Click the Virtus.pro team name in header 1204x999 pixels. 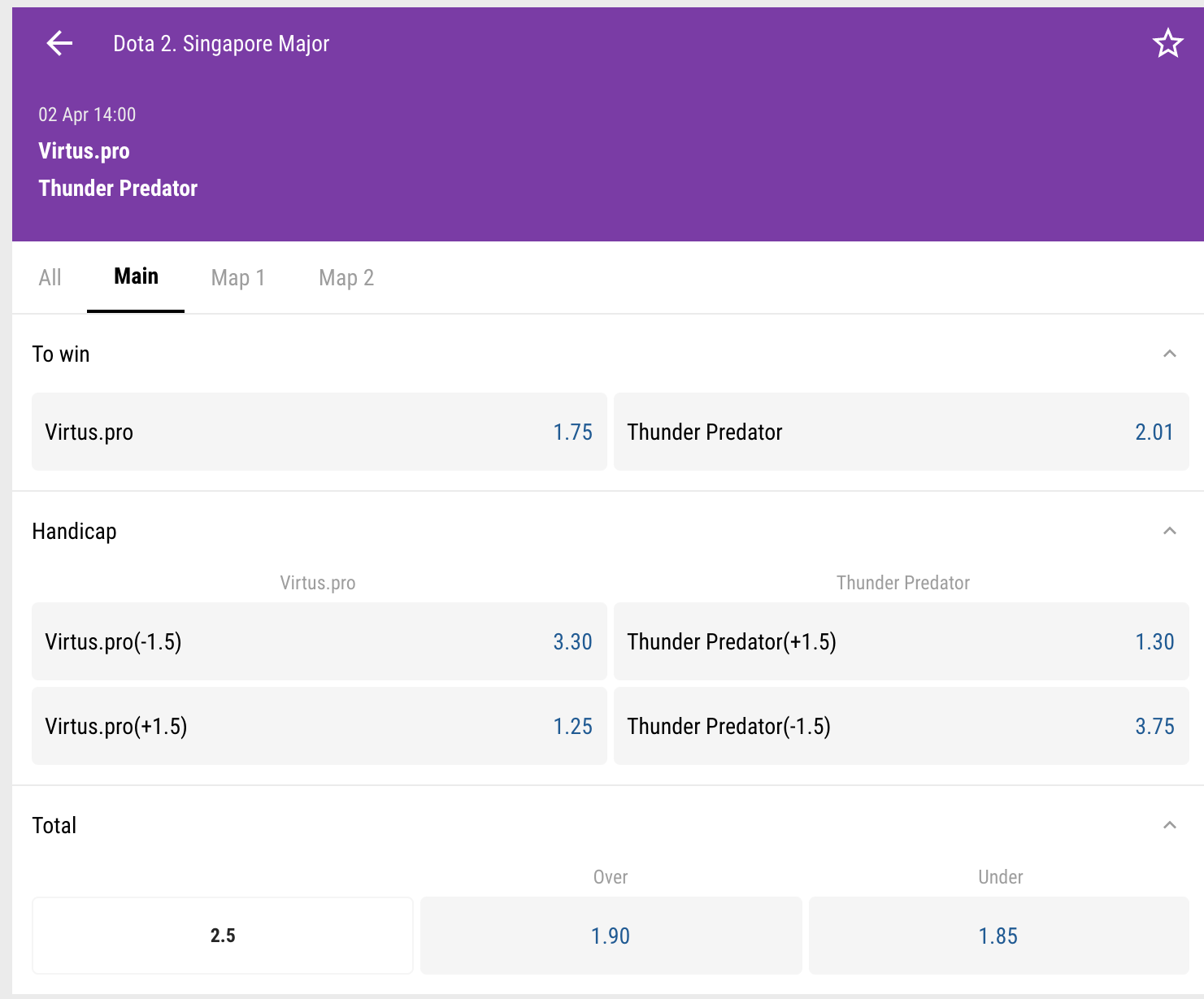84,151
